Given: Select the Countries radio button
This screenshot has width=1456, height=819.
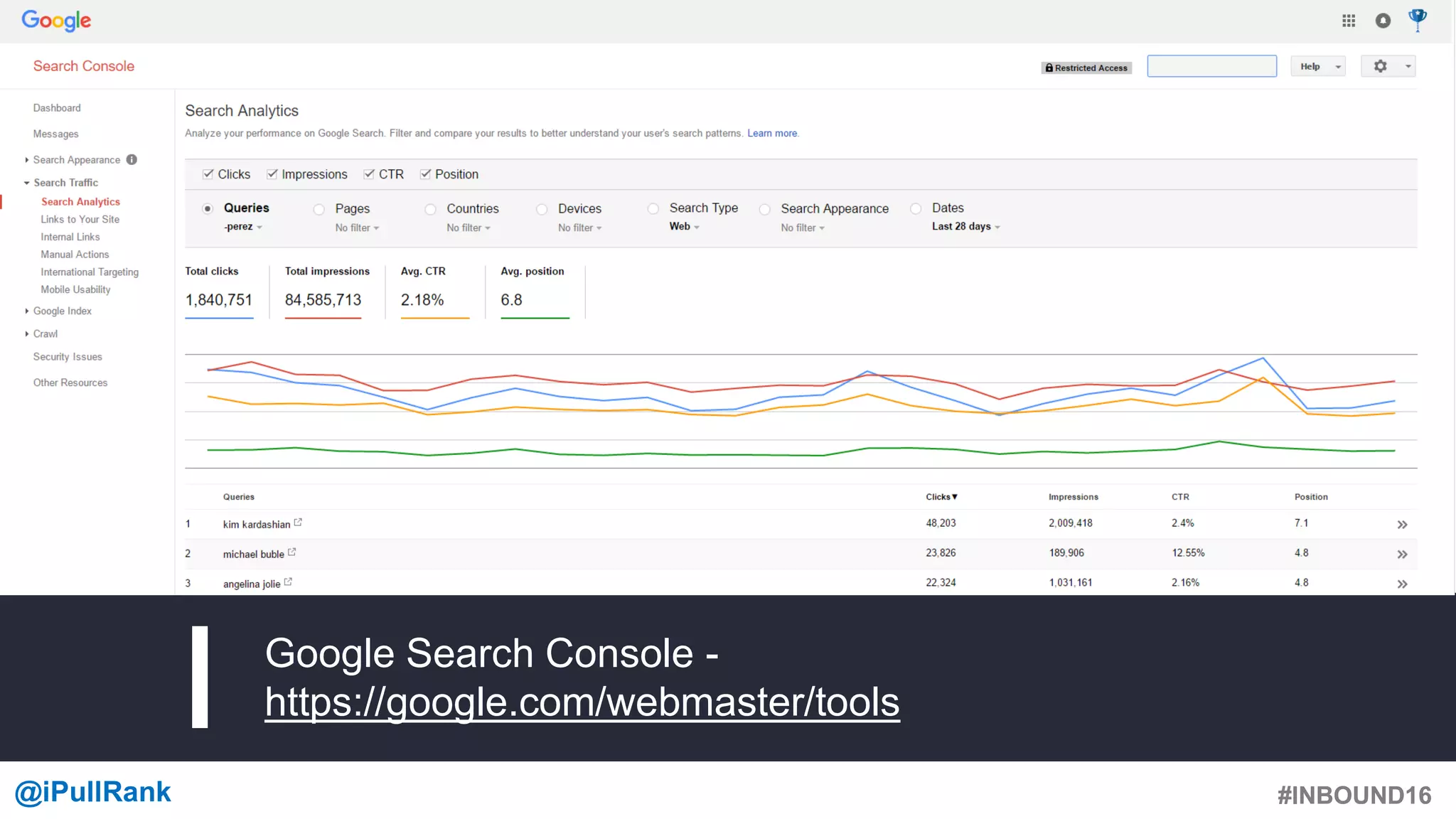Looking at the screenshot, I should (x=431, y=209).
